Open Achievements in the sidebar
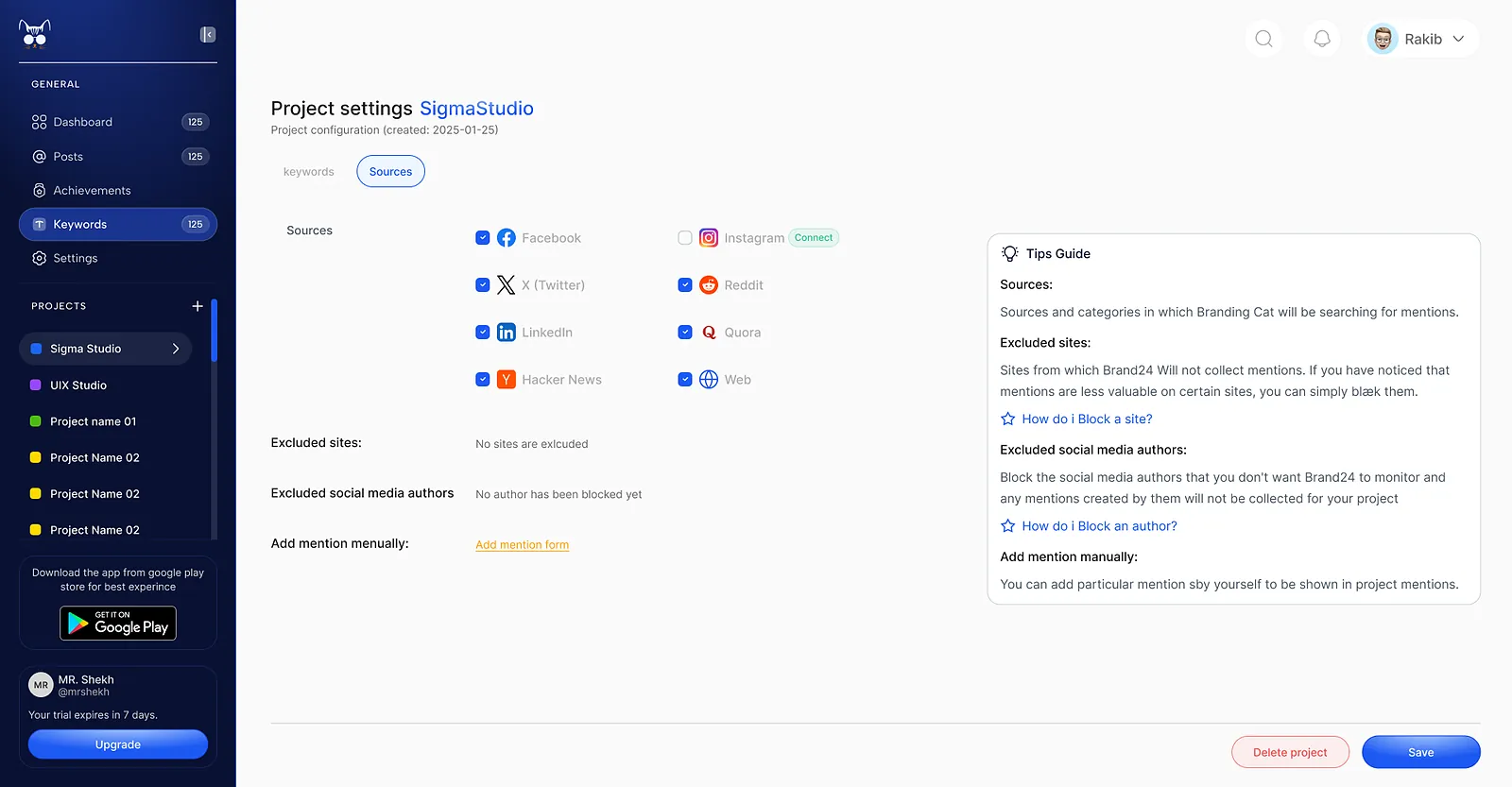The image size is (1512, 787). tap(118, 191)
